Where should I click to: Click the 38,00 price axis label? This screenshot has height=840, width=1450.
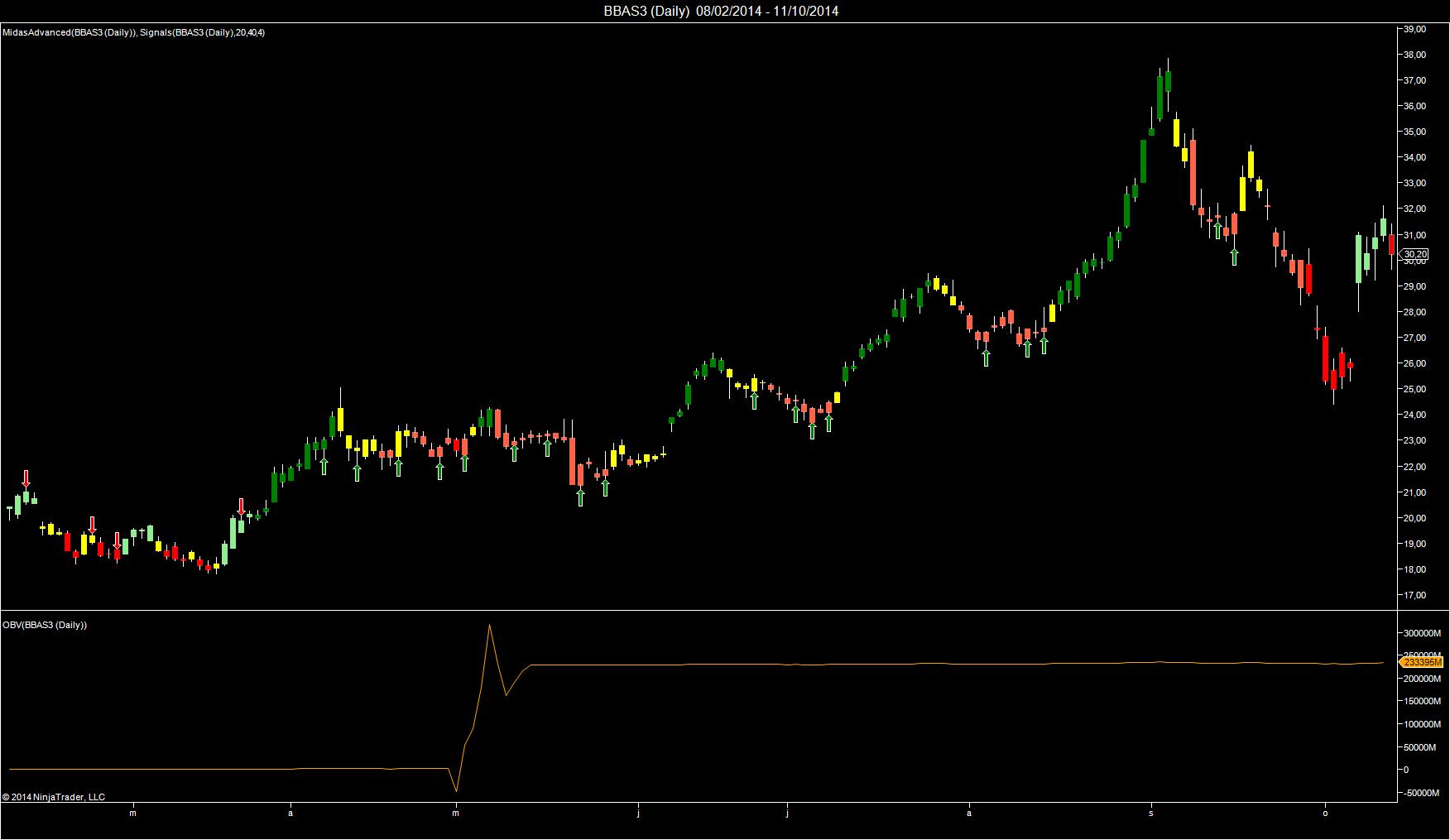point(1414,55)
